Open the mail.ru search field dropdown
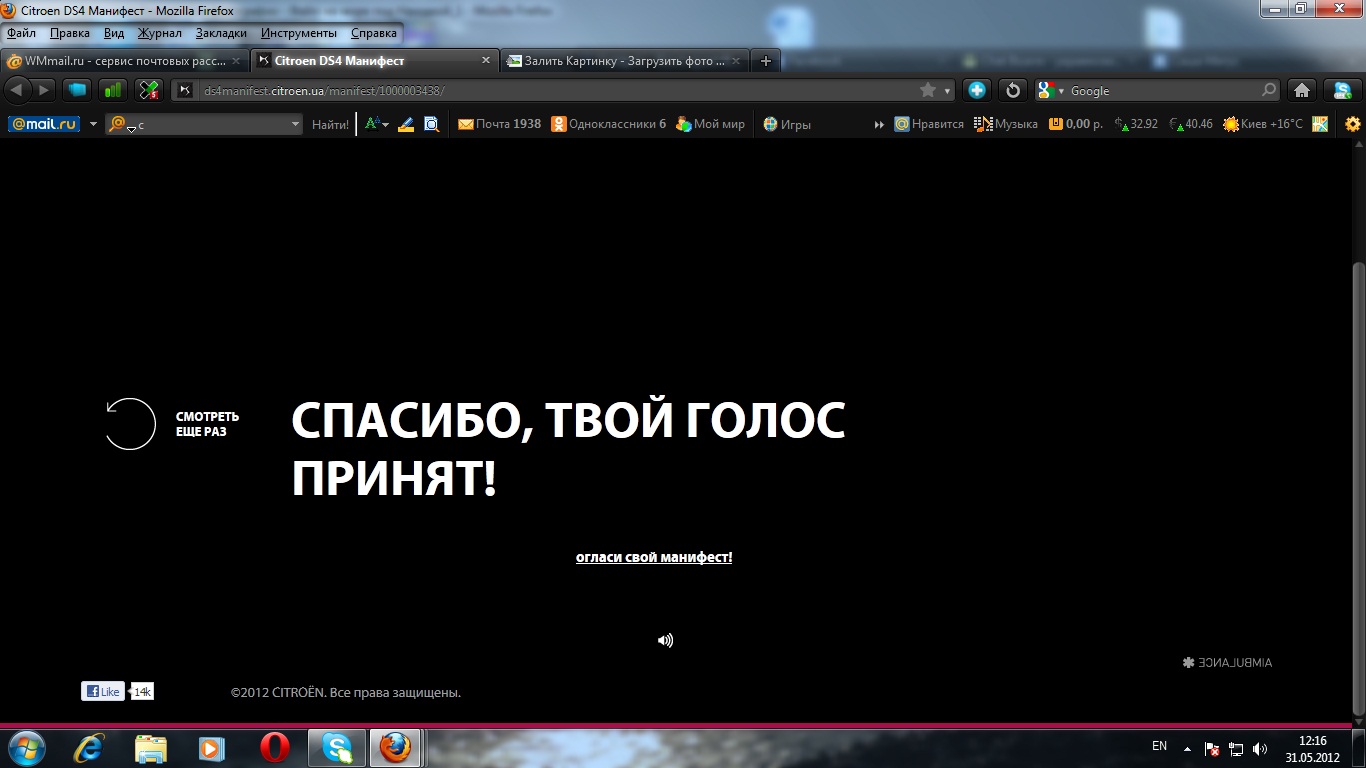This screenshot has height=768, width=1366. [x=295, y=124]
